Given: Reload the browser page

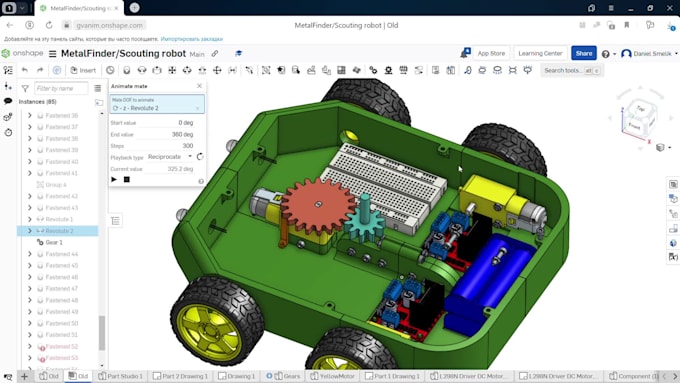Looking at the screenshot, I should (x=49, y=25).
